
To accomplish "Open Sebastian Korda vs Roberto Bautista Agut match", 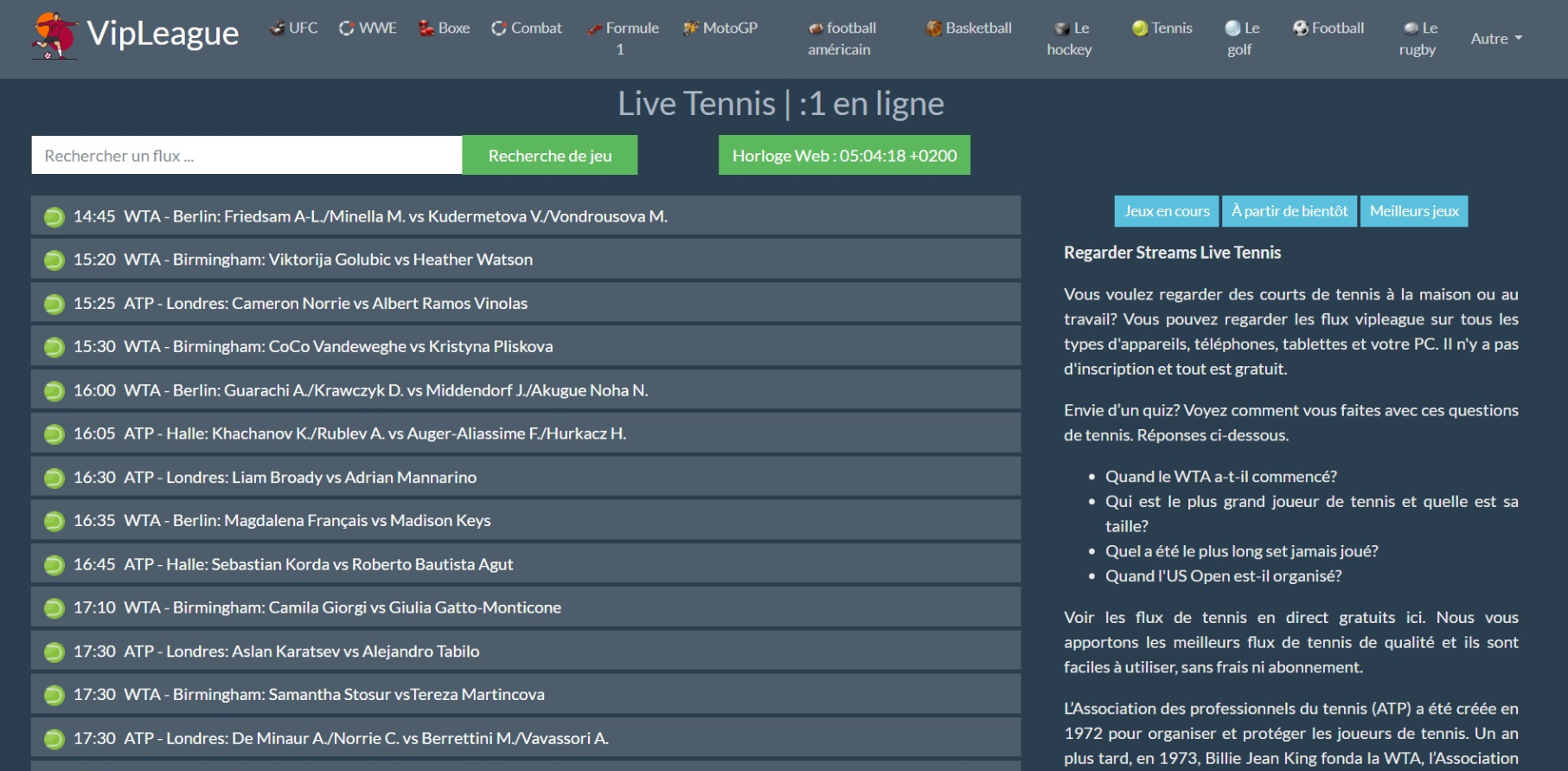I will click(526, 564).
